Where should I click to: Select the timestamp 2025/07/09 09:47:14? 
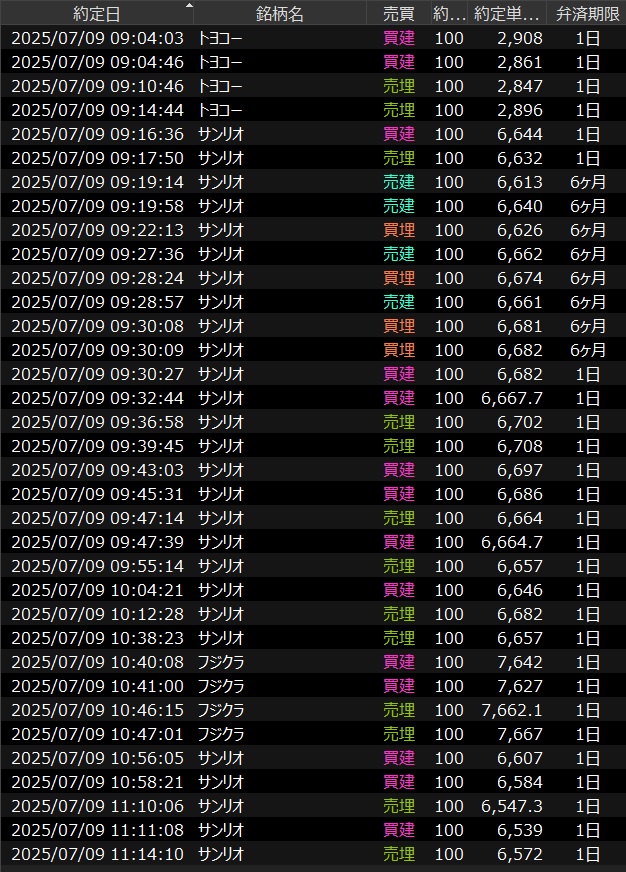pos(97,518)
